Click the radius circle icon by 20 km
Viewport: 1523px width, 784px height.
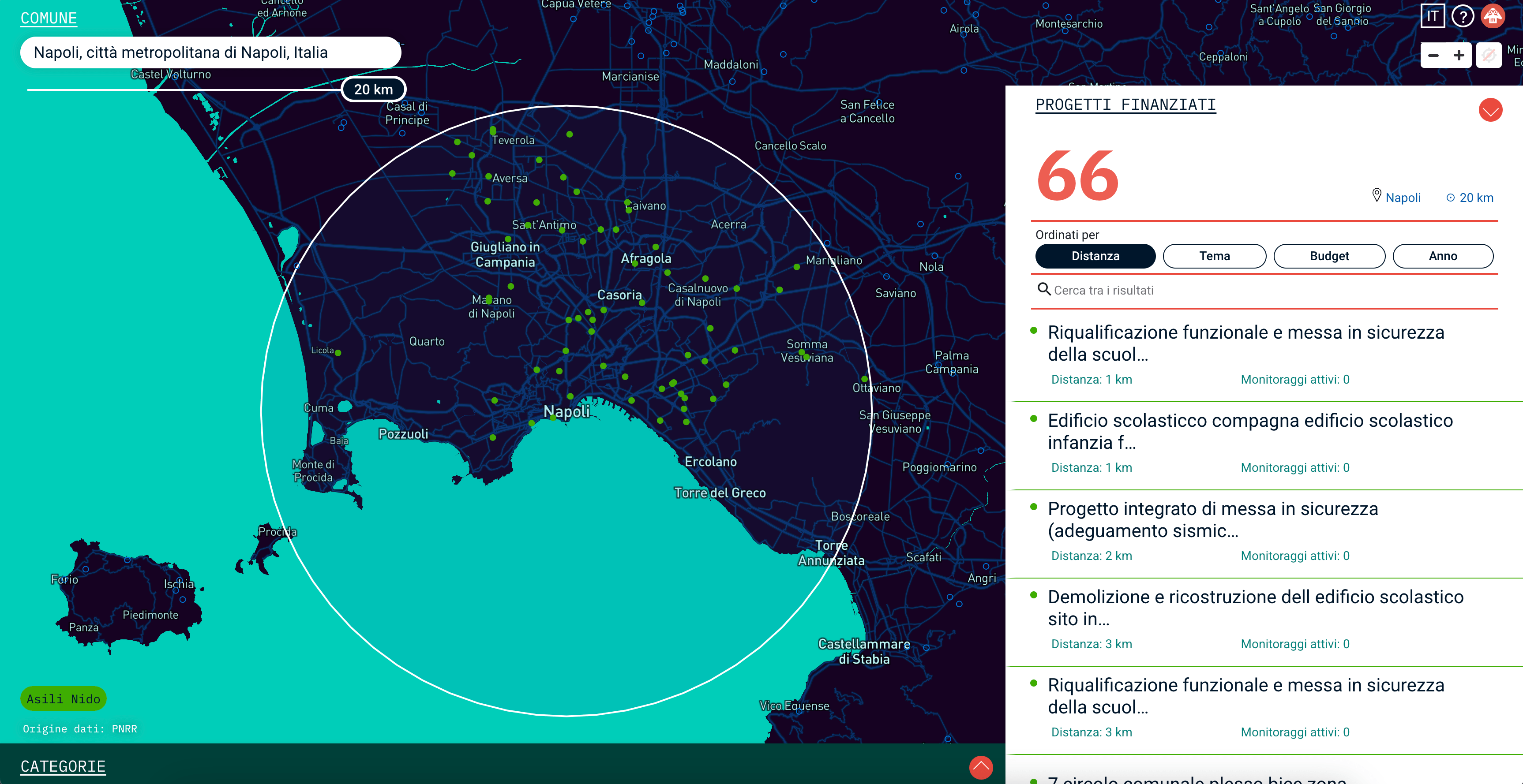[1450, 198]
